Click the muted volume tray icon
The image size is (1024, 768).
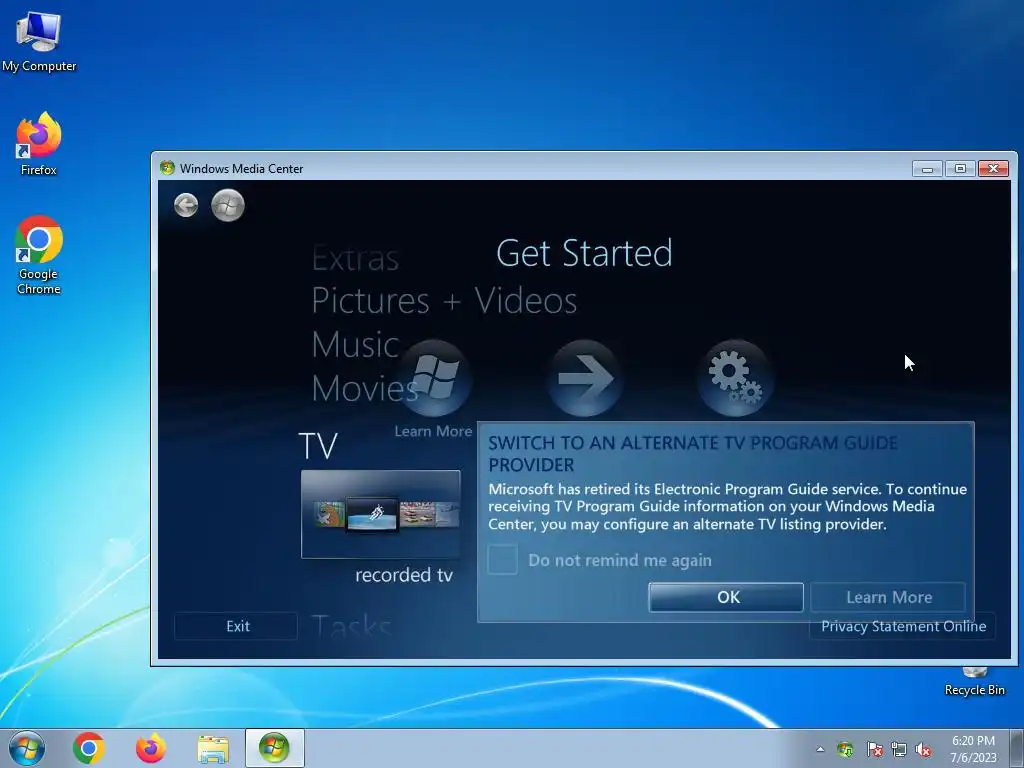[923, 749]
